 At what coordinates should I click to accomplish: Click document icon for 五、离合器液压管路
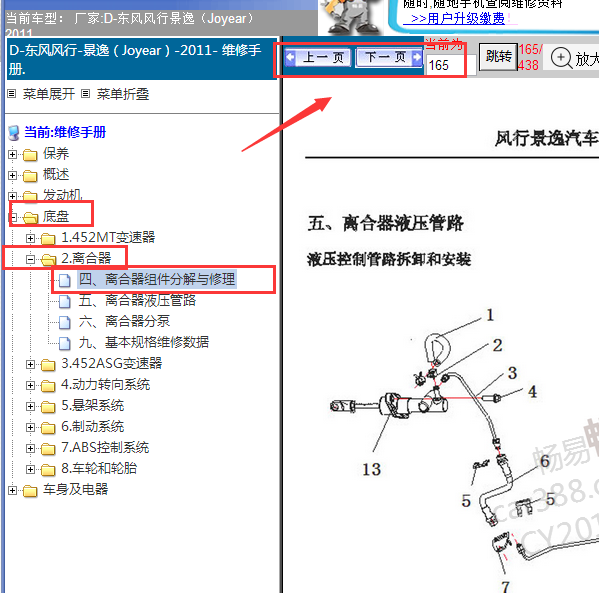tap(65, 301)
